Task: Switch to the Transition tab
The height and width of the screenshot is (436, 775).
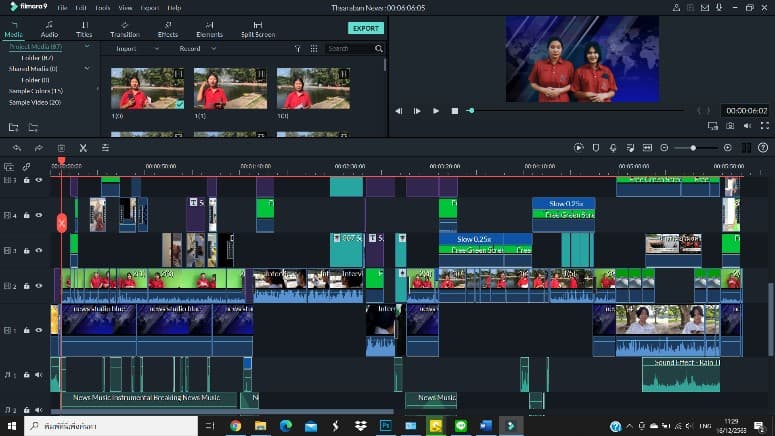Action: coord(125,30)
